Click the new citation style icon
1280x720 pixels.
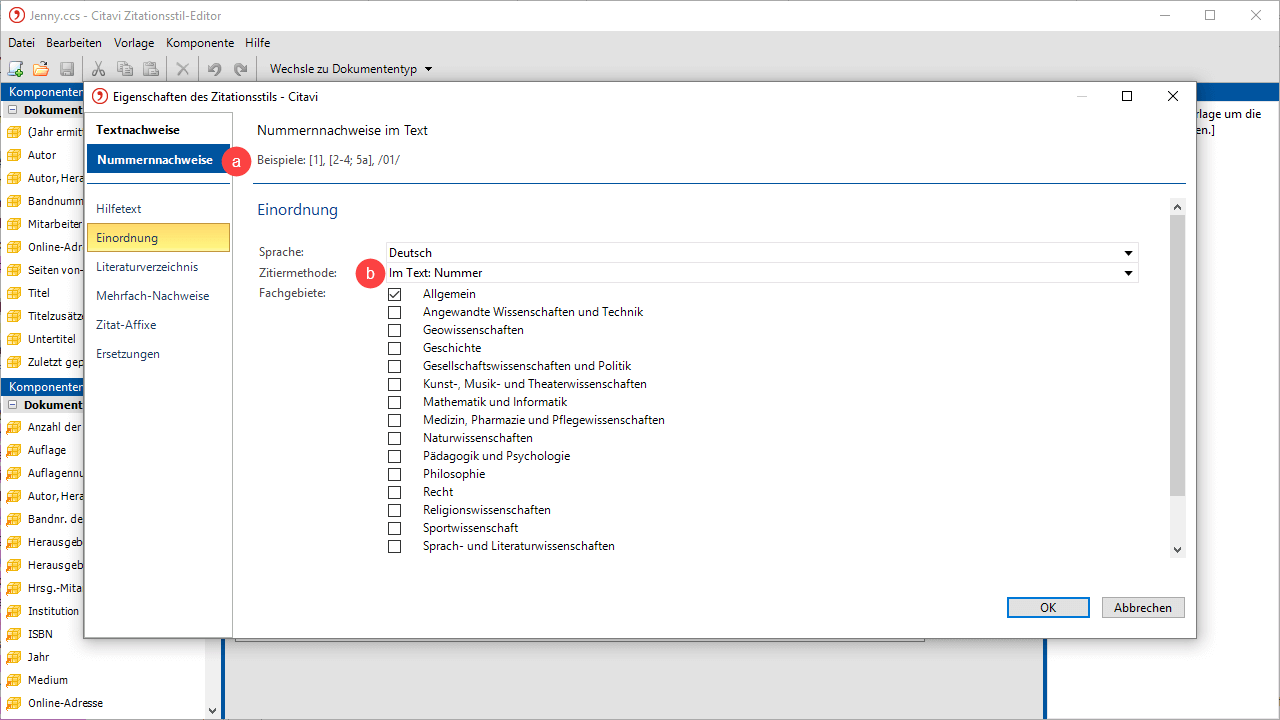pyautogui.click(x=15, y=69)
